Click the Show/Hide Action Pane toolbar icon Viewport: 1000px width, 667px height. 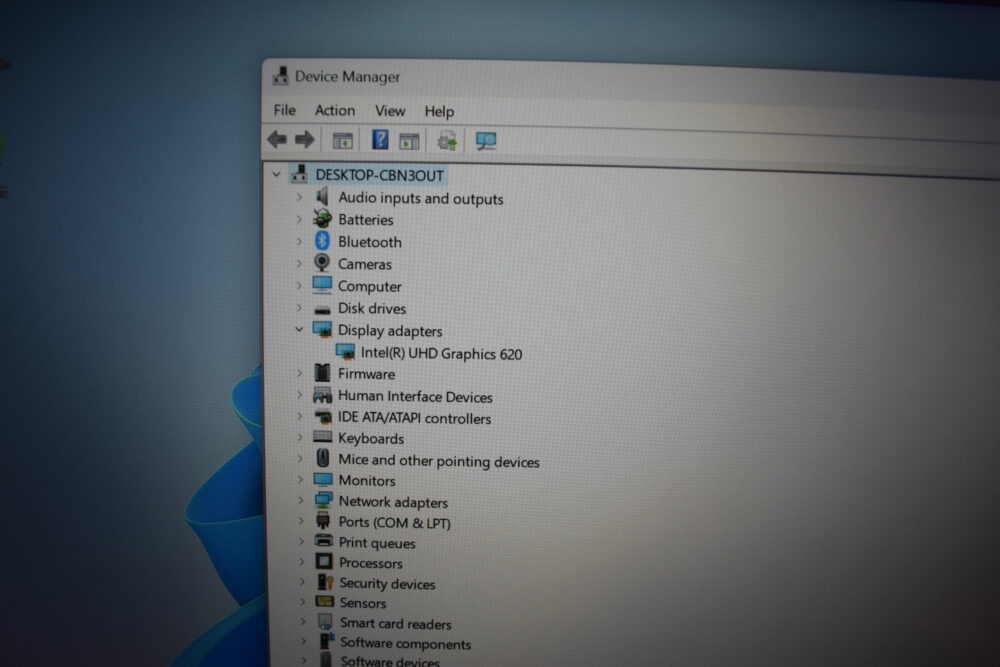click(x=409, y=141)
